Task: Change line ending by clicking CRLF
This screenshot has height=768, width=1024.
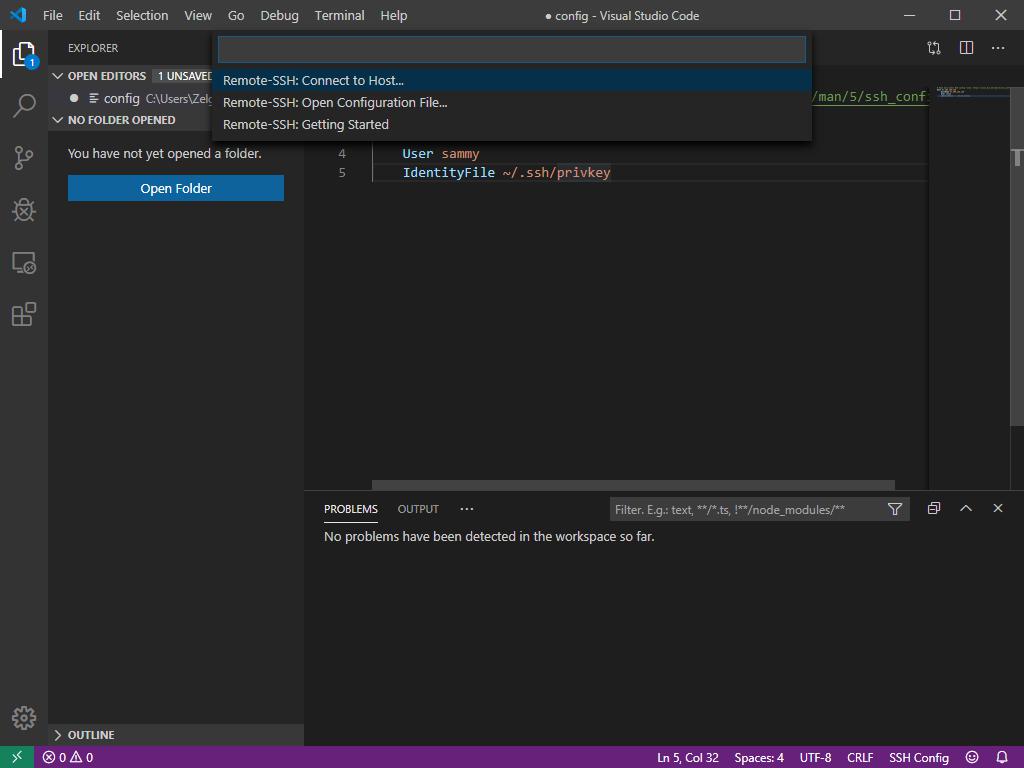Action: click(x=859, y=757)
